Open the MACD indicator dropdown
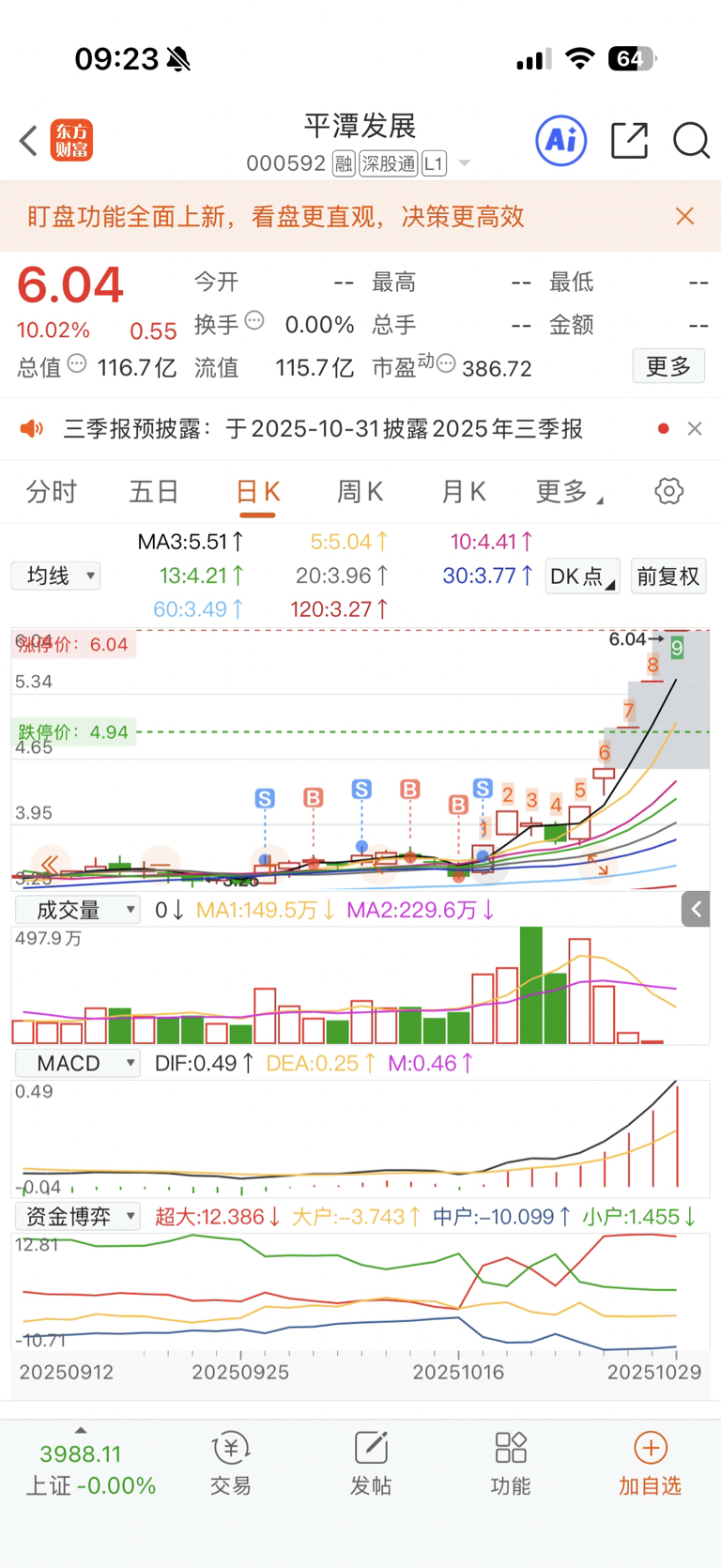 point(78,1063)
